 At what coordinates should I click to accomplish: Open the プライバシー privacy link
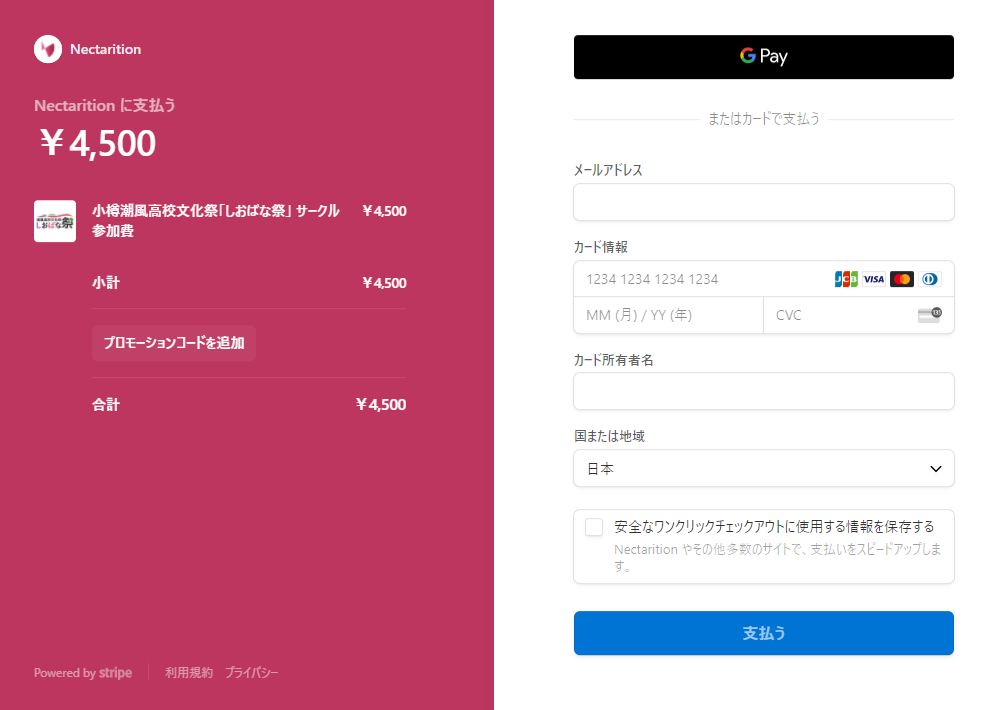[251, 673]
